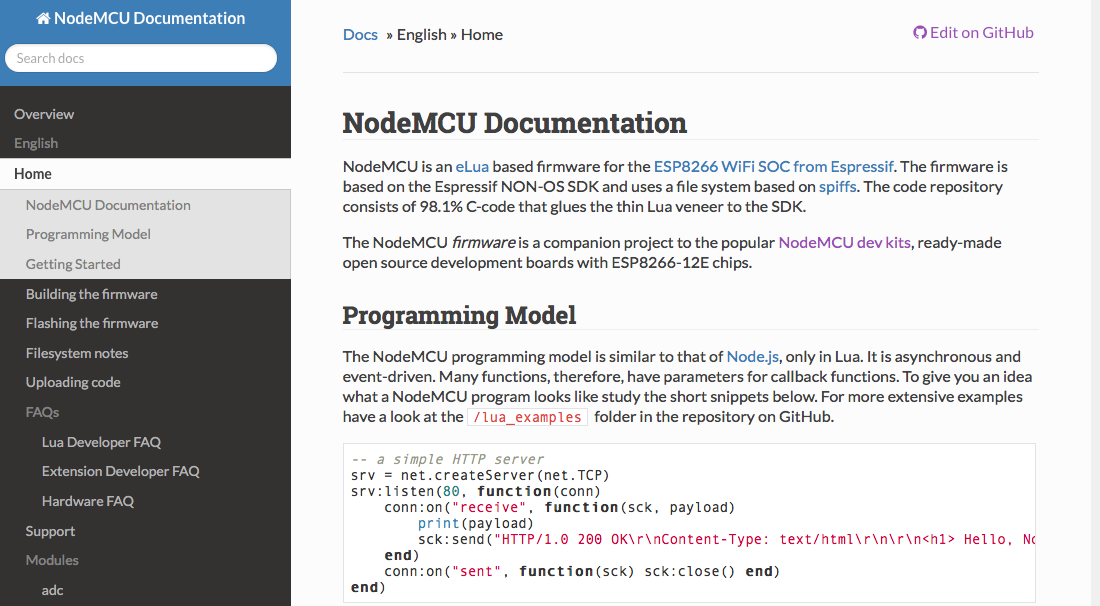1100x606 pixels.
Task: Open the adc module page
Action: (x=53, y=591)
